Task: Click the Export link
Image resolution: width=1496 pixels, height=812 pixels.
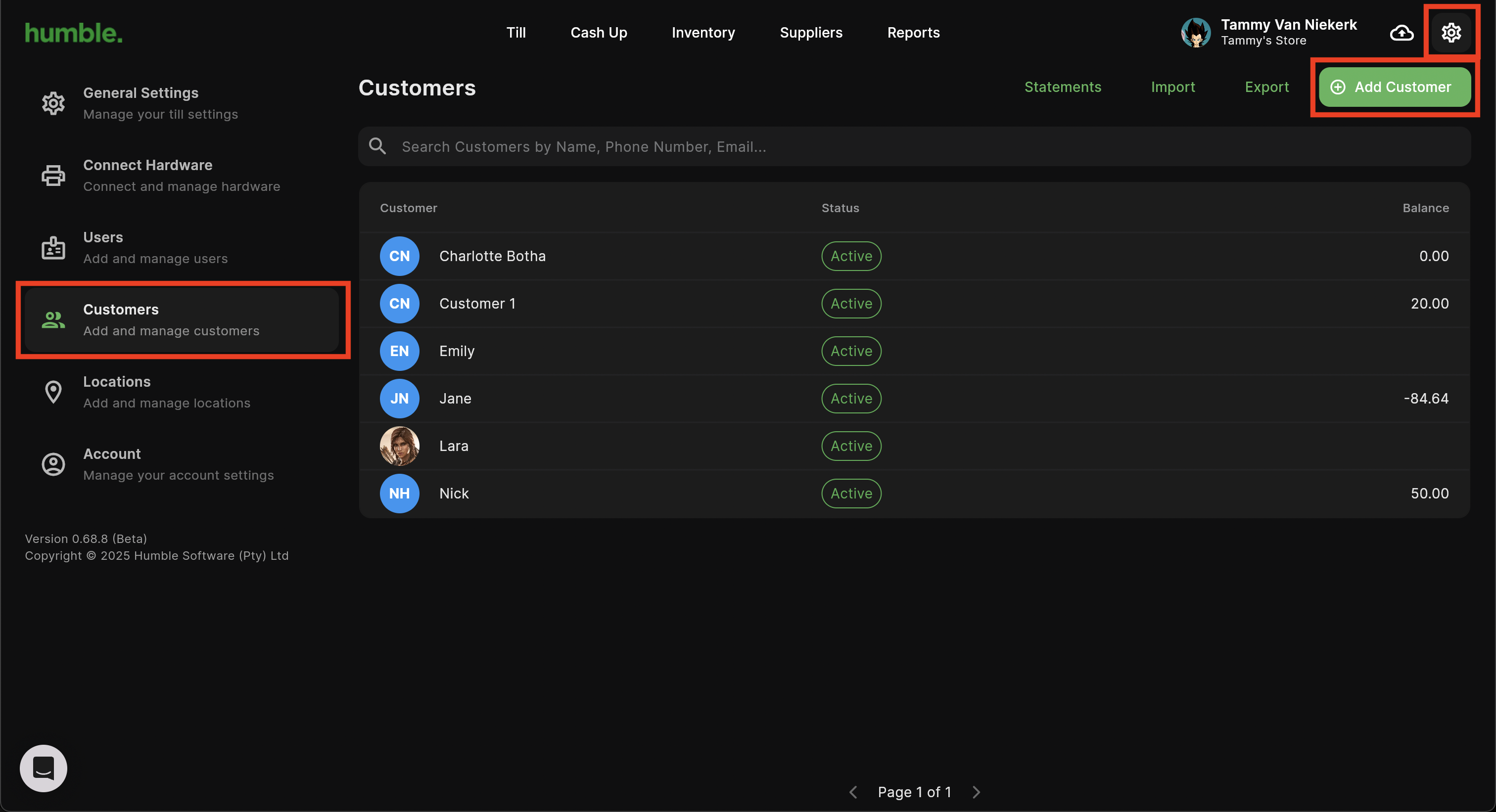Action: pyautogui.click(x=1266, y=87)
